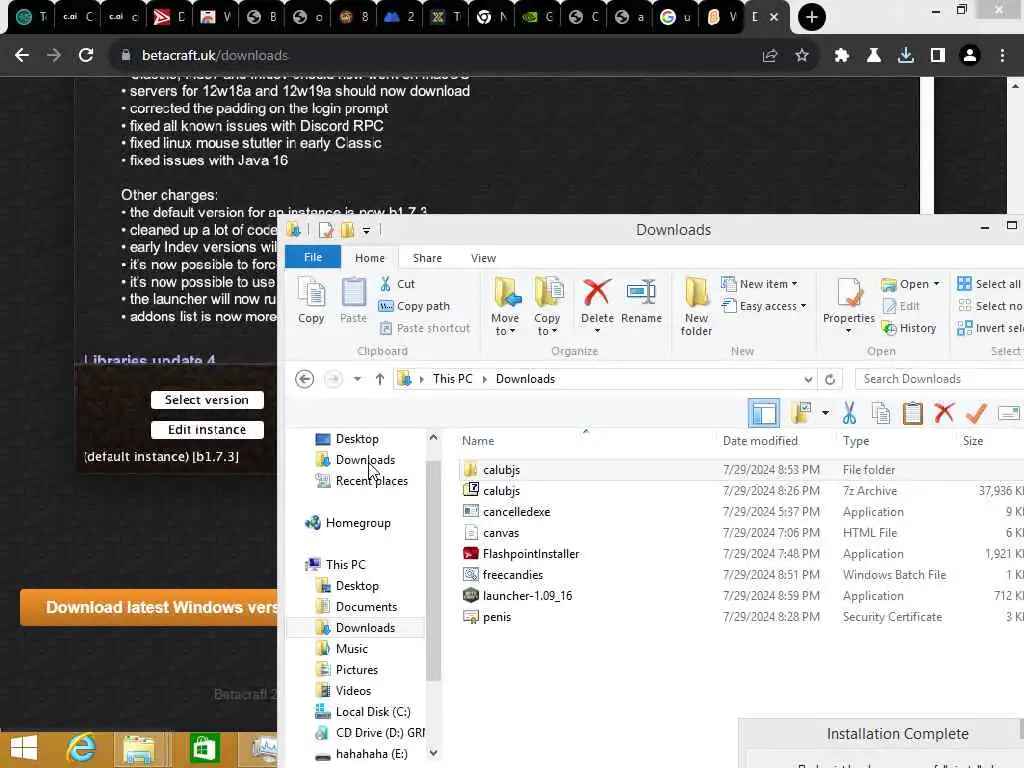Click Paste shortcut in the ribbon
This screenshot has height=768, width=1024.
coord(424,328)
